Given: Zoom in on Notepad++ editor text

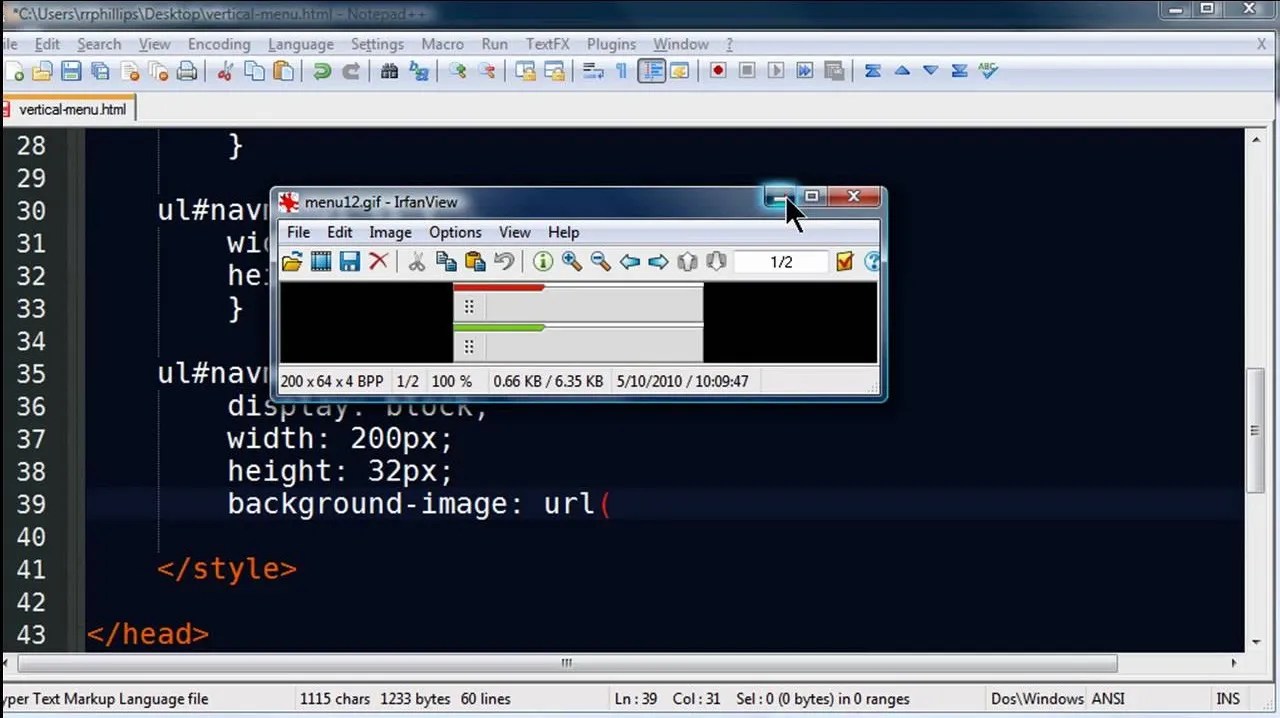Looking at the screenshot, I should click(457, 71).
